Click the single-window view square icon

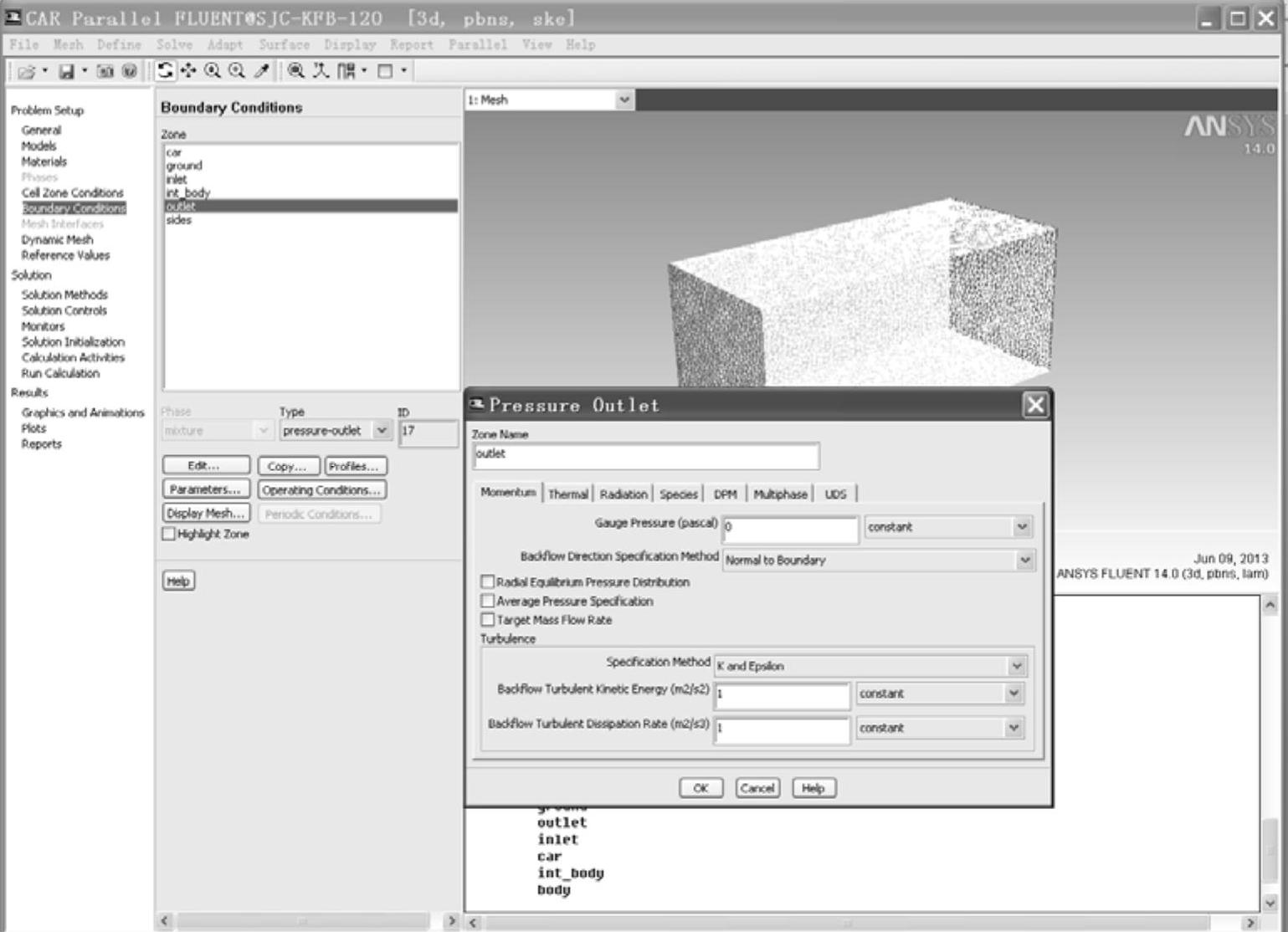[x=385, y=71]
